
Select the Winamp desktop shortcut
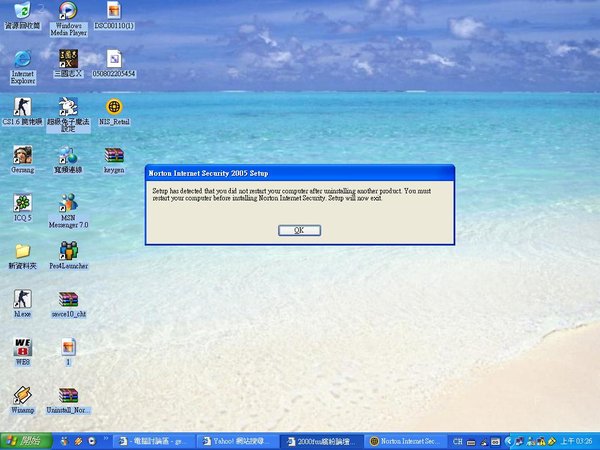(x=22, y=395)
